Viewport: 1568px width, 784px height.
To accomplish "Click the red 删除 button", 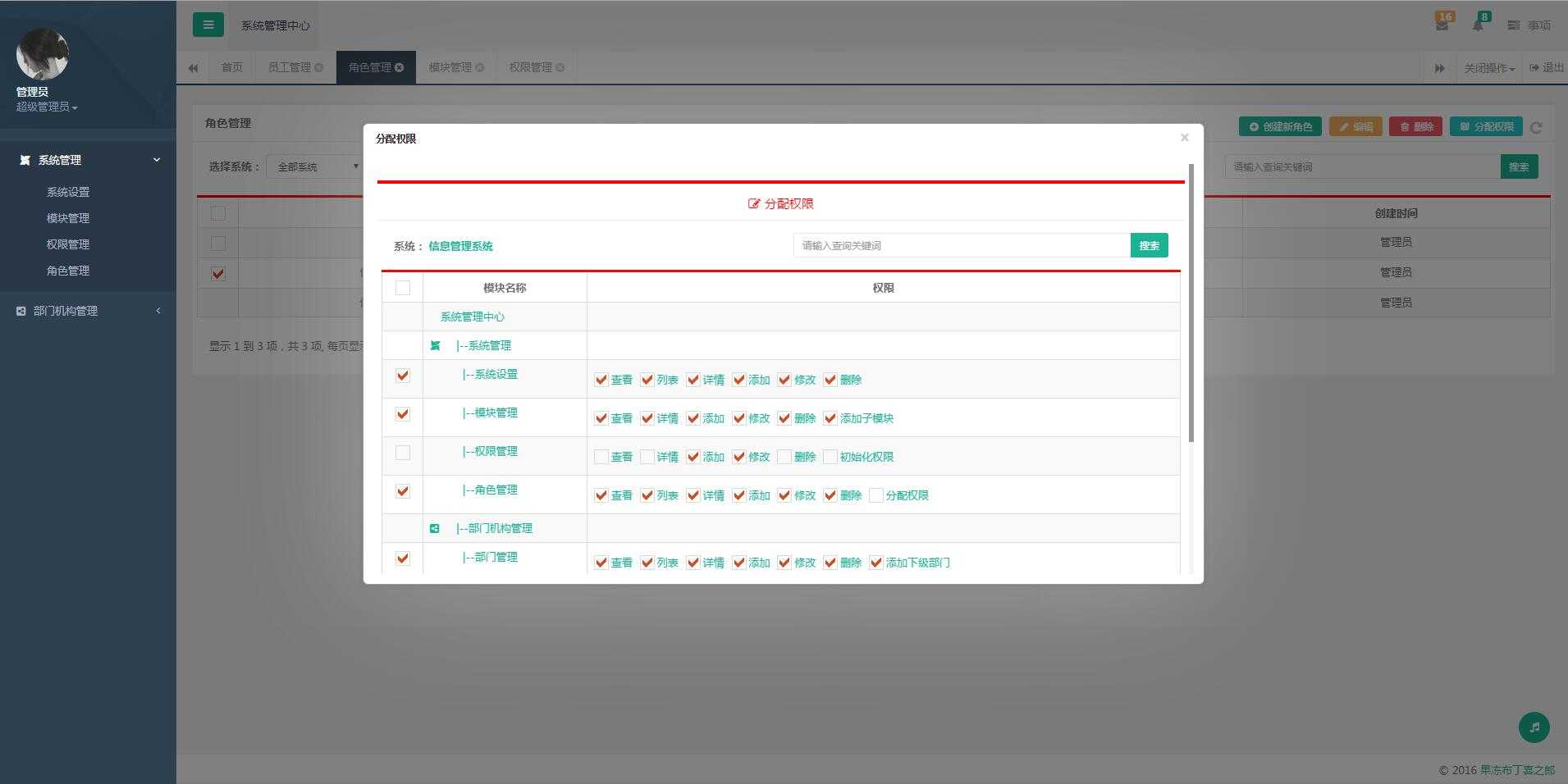I will click(1415, 126).
